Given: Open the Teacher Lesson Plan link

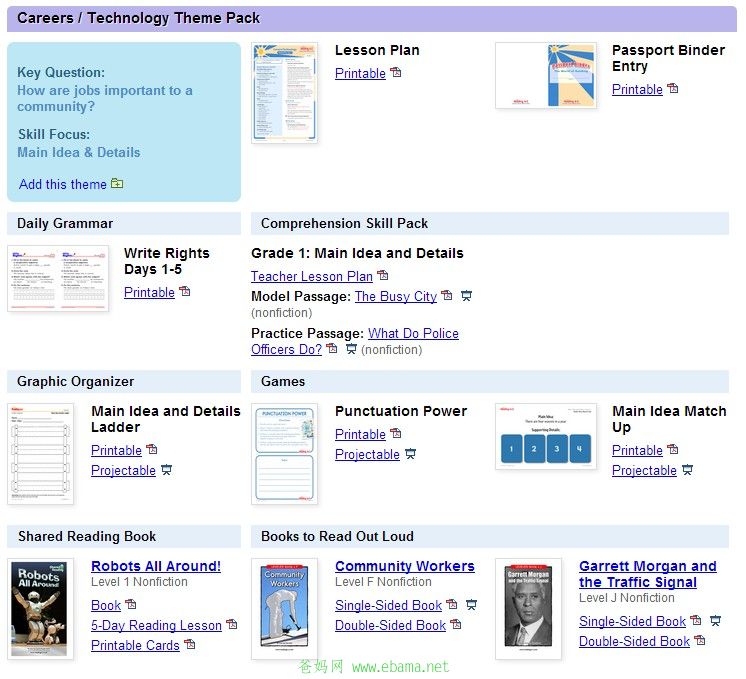Looking at the screenshot, I should (312, 276).
